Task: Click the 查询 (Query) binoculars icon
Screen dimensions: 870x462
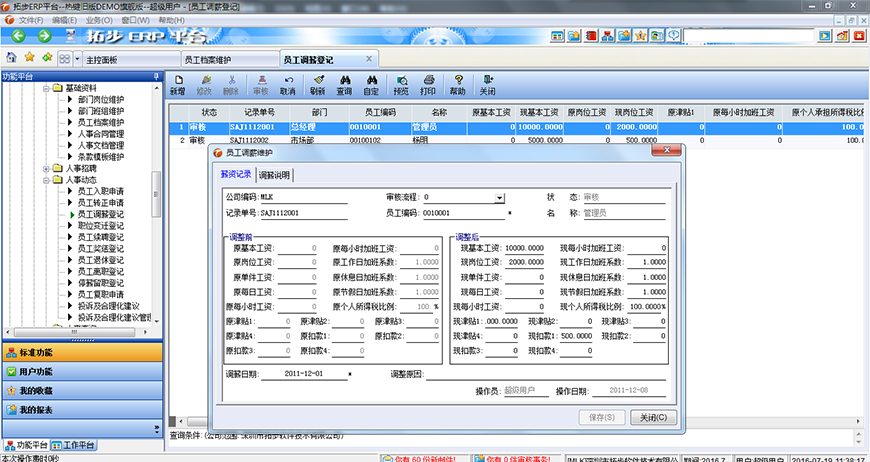Action: click(344, 85)
